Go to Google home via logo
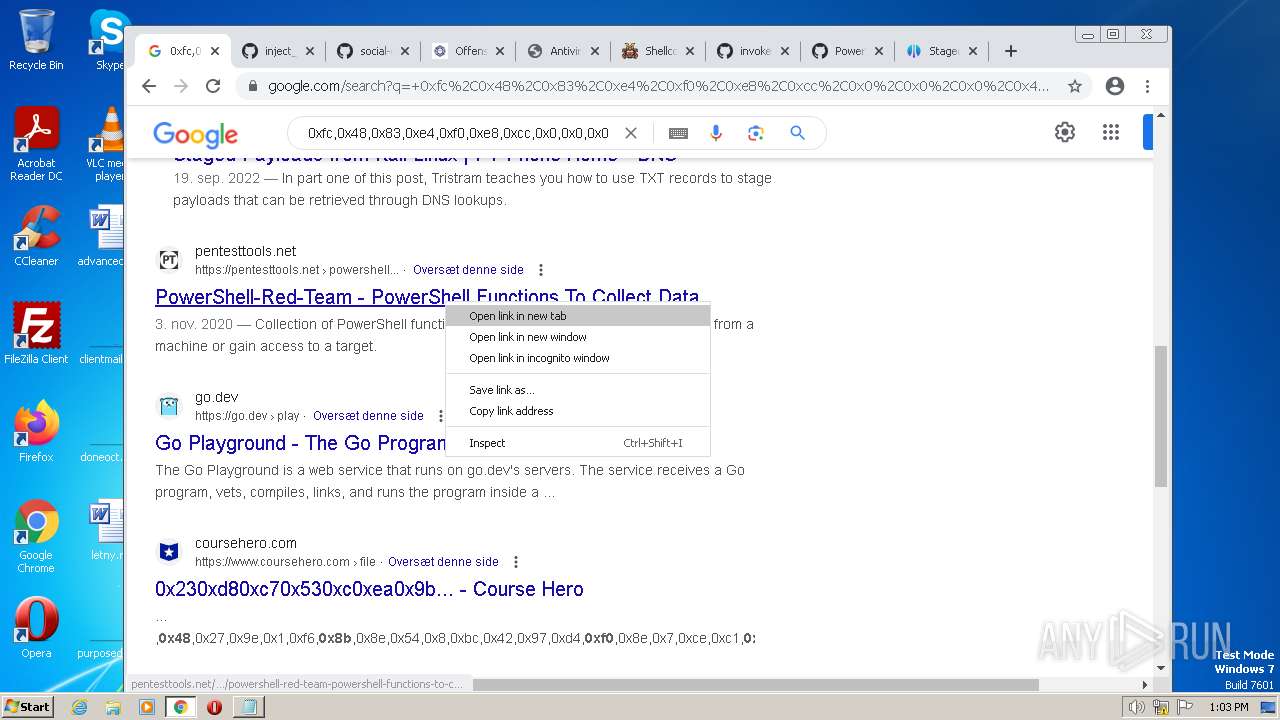 [195, 134]
